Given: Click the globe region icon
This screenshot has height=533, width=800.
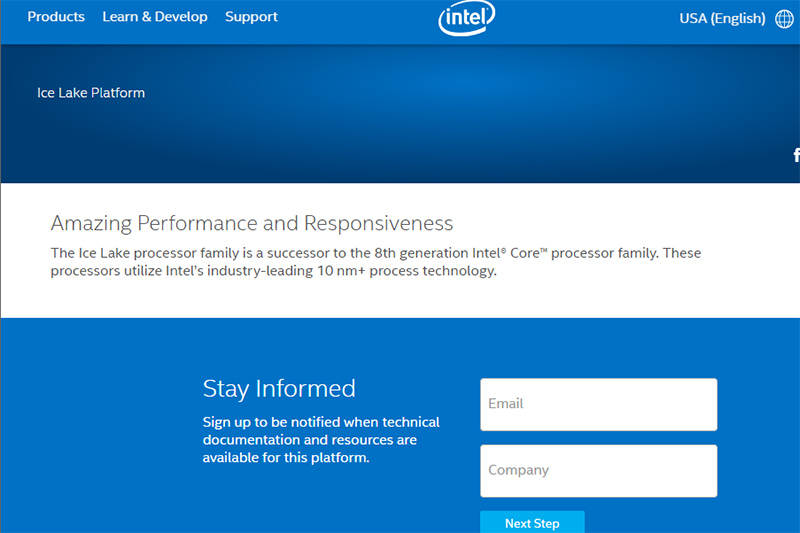Looking at the screenshot, I should [x=784, y=19].
